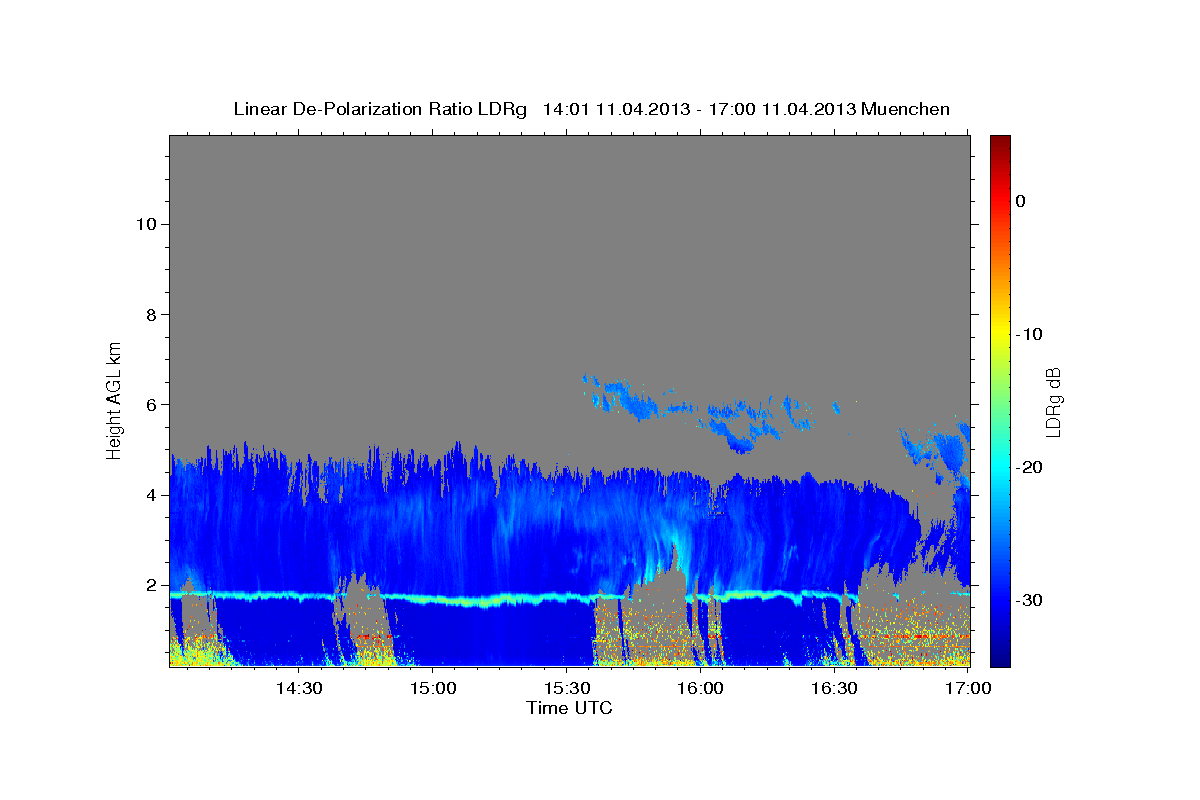Click the 'LDRg dB' colorbar label
Image resolution: width=1200 pixels, height=800 pixels.
tap(1053, 402)
